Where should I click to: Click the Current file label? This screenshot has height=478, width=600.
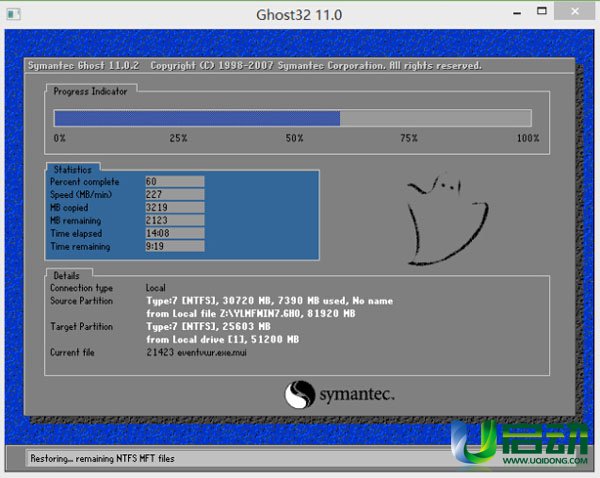point(72,352)
